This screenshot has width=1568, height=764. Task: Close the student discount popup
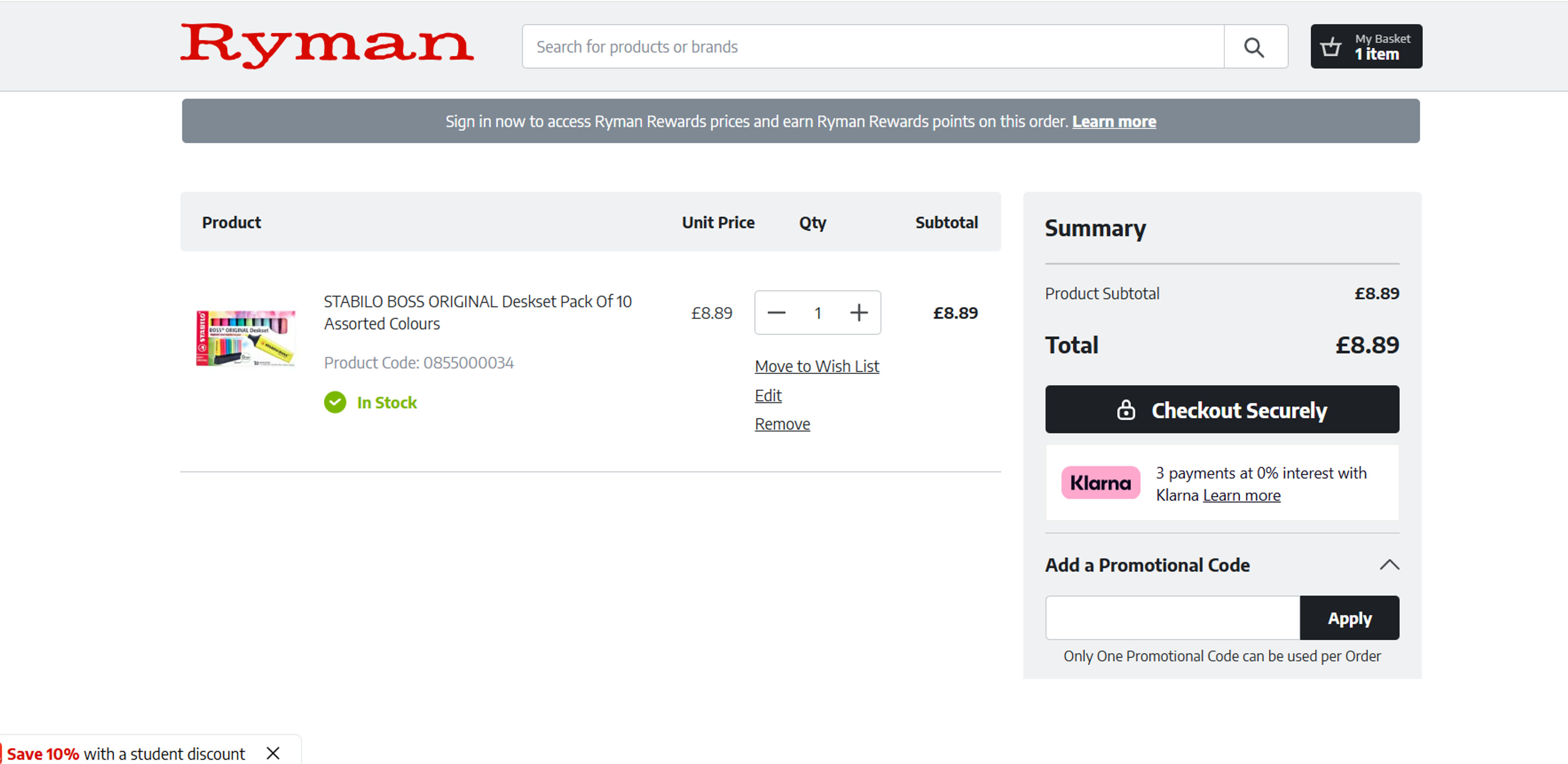(273, 754)
